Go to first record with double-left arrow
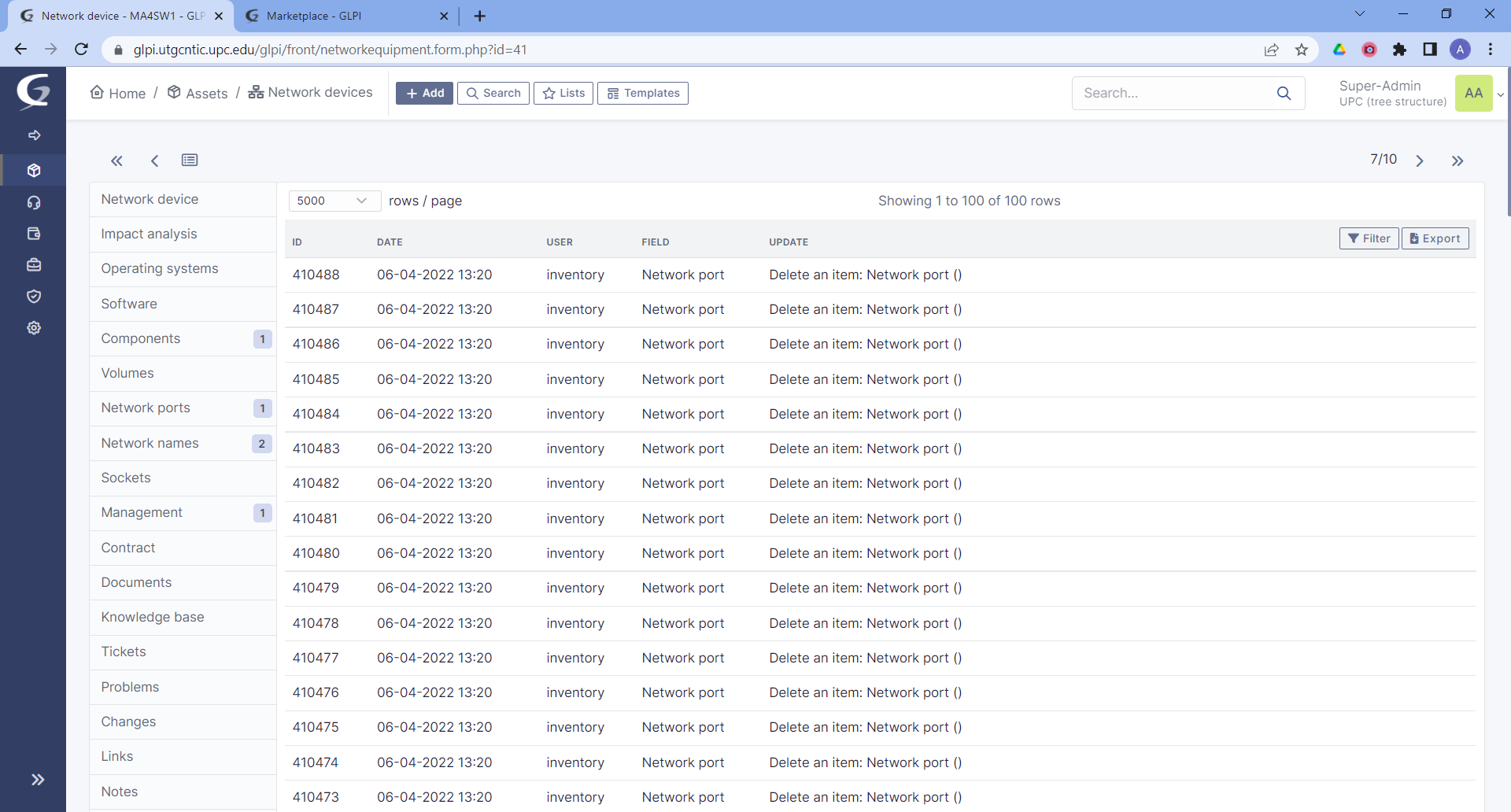Image resolution: width=1511 pixels, height=812 pixels. pyautogui.click(x=116, y=161)
